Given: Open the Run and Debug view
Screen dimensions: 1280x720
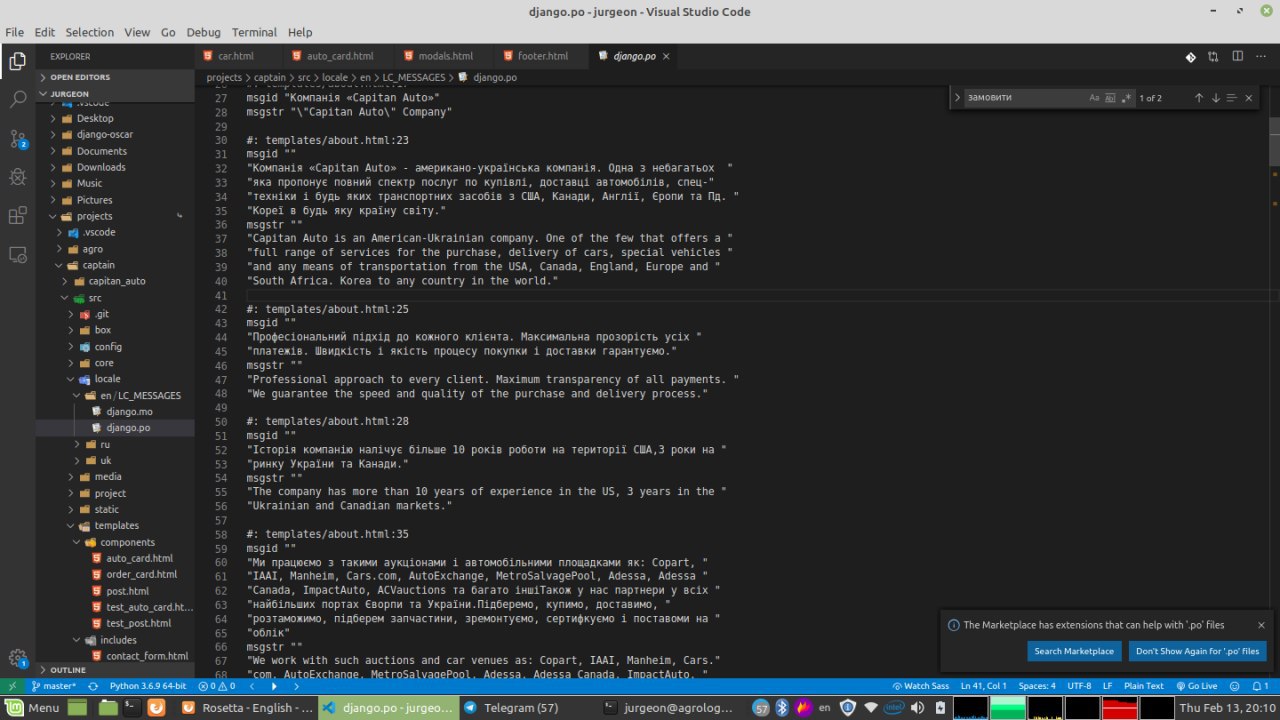Looking at the screenshot, I should [17, 177].
